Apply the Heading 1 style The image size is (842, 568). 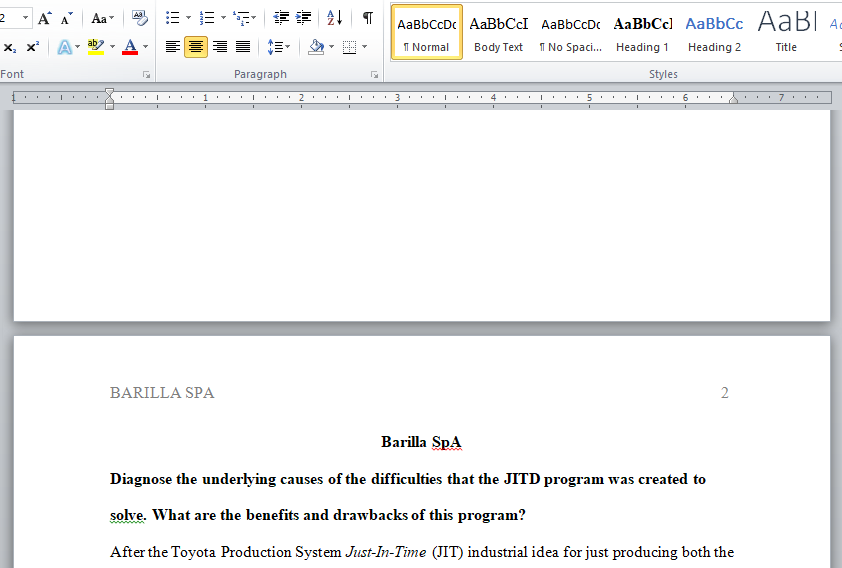642,32
